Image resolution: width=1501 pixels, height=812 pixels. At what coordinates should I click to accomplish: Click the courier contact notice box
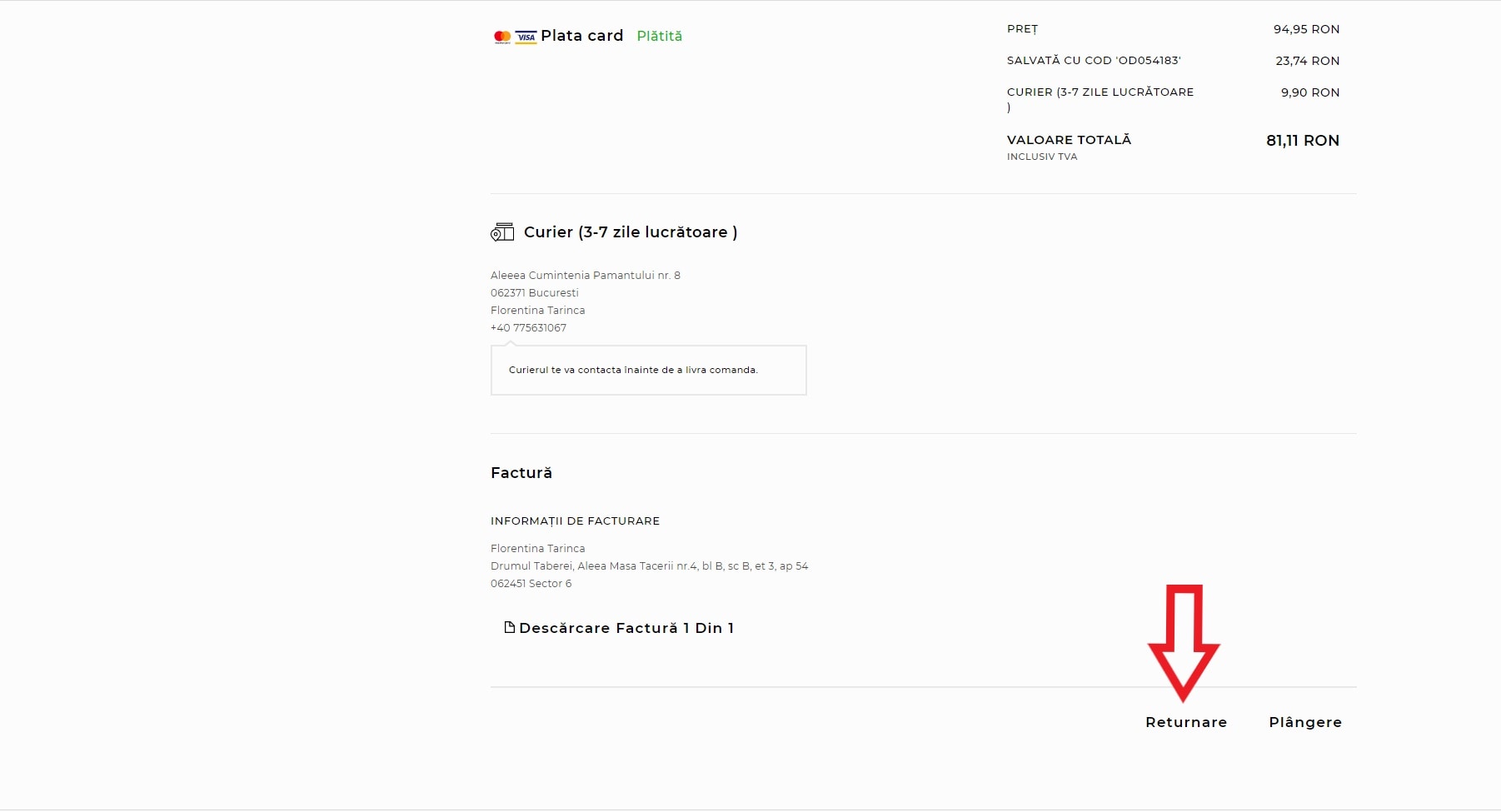[649, 370]
